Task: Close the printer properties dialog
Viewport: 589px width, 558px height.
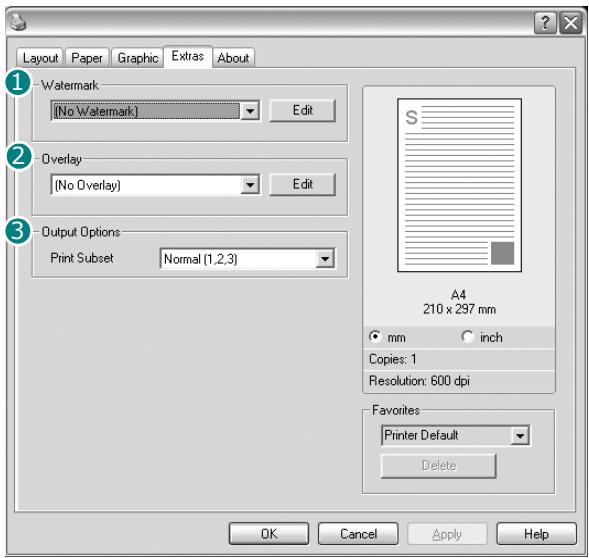Action: (x=571, y=23)
